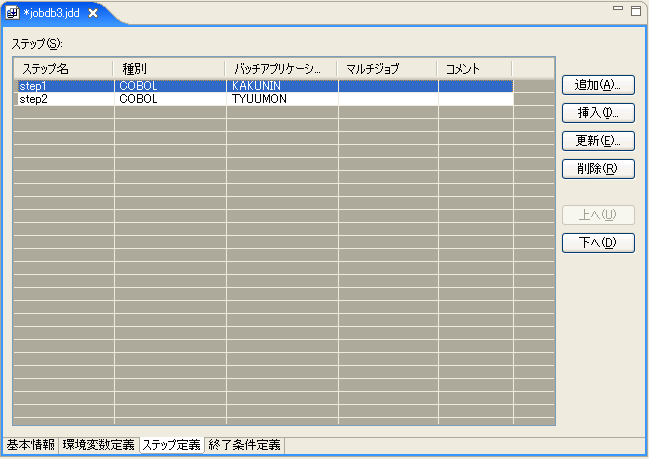The image size is (649, 459).
Task: Minimize the editor pane
Action: [x=618, y=8]
